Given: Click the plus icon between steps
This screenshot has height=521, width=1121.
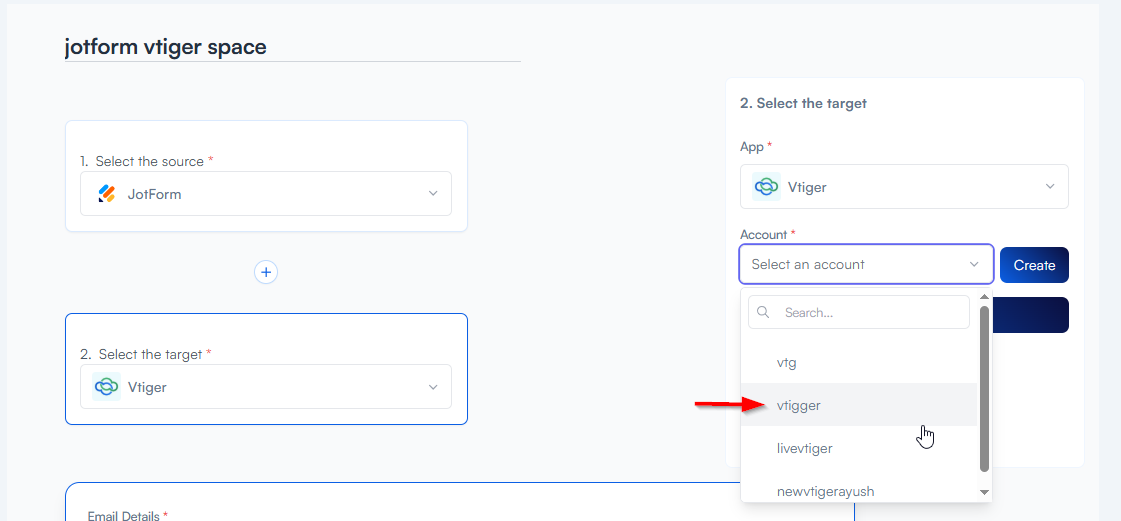Looking at the screenshot, I should click(266, 272).
